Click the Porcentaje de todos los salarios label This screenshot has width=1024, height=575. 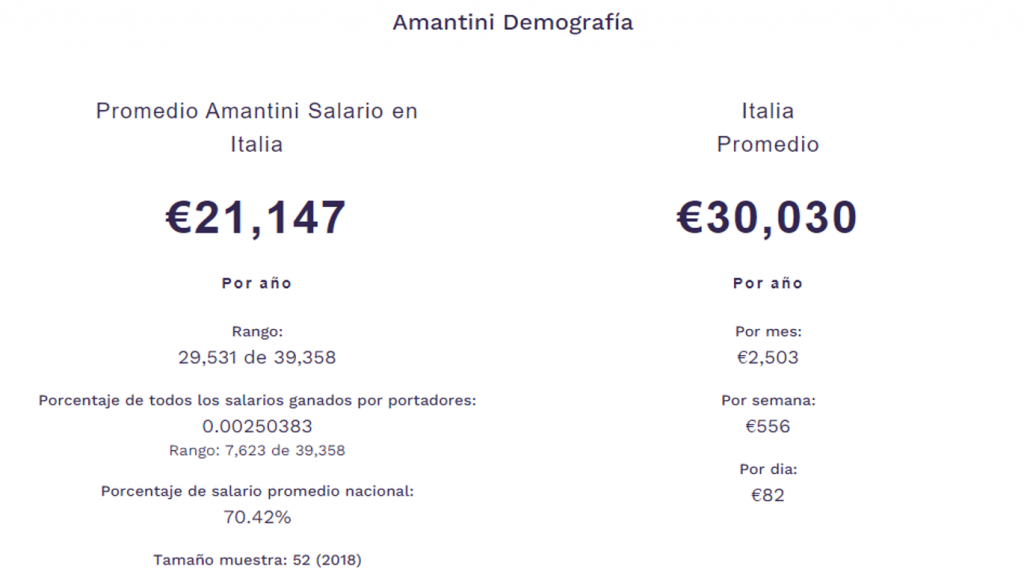[x=256, y=400]
